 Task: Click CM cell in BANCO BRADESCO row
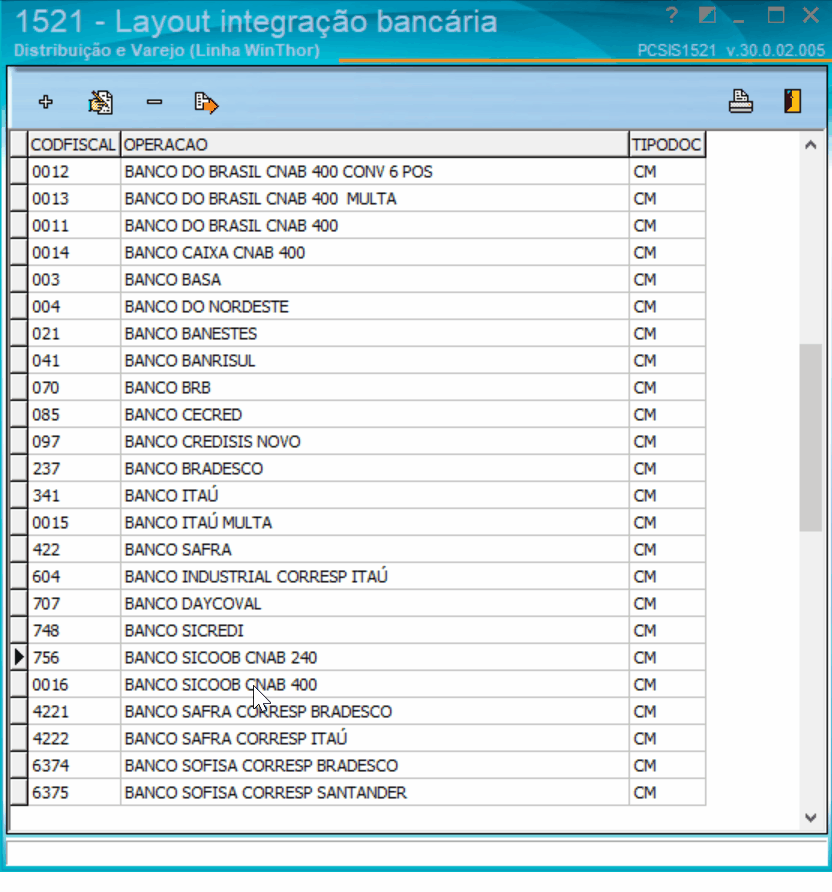coord(667,469)
